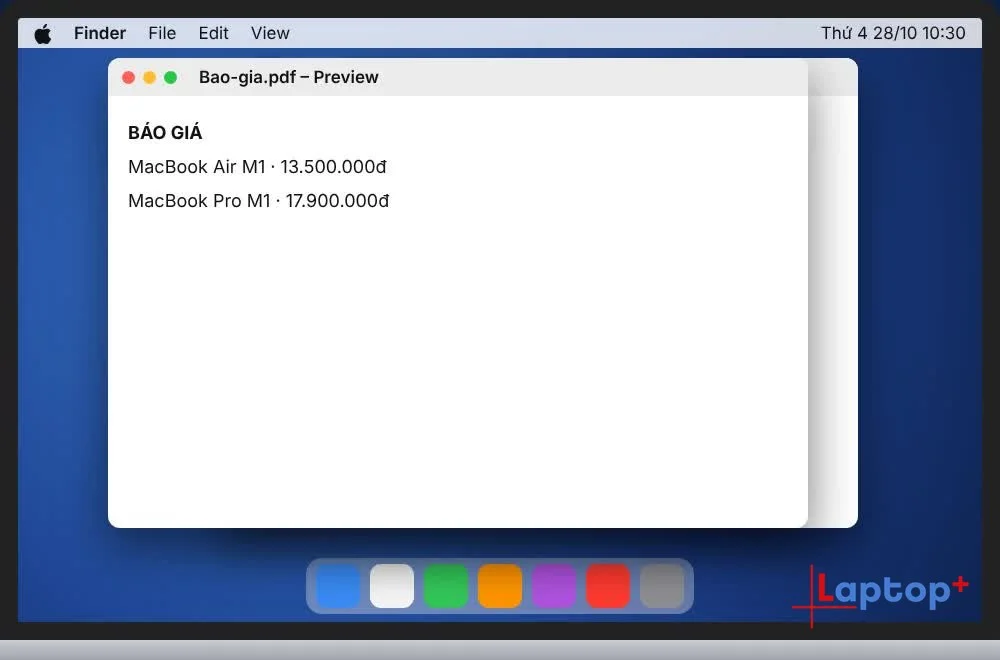The height and width of the screenshot is (660, 1000).
Task: Open the white app in the Dock
Action: (392, 586)
